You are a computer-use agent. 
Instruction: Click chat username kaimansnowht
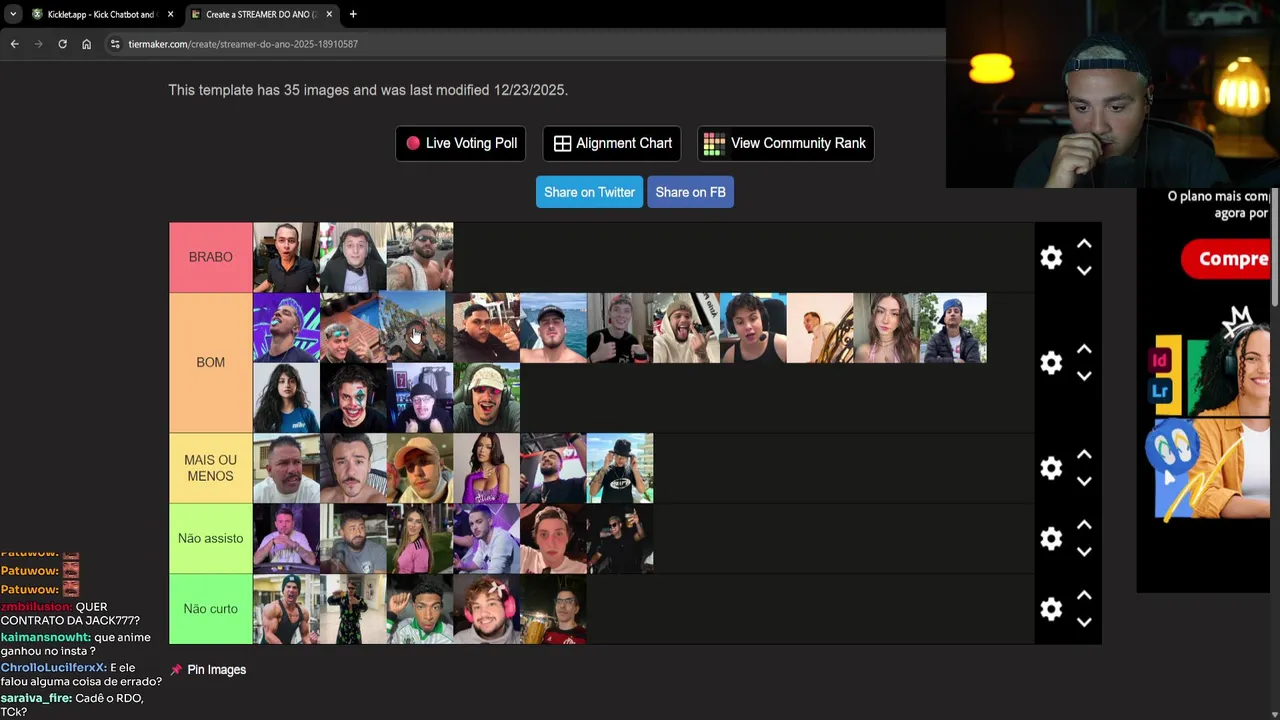pos(46,637)
